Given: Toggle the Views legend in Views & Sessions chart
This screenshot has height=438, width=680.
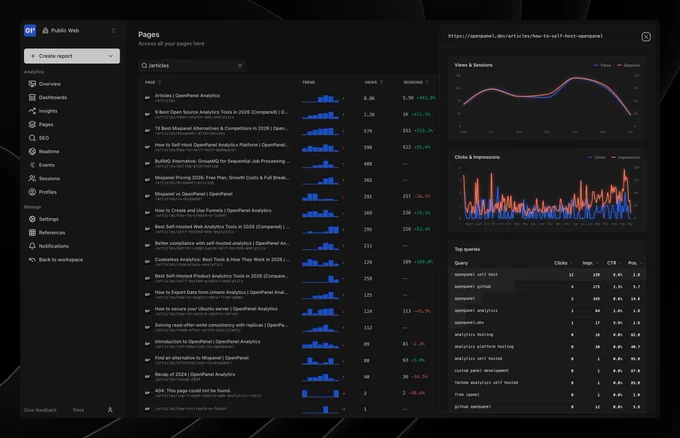Looking at the screenshot, I should 602,65.
